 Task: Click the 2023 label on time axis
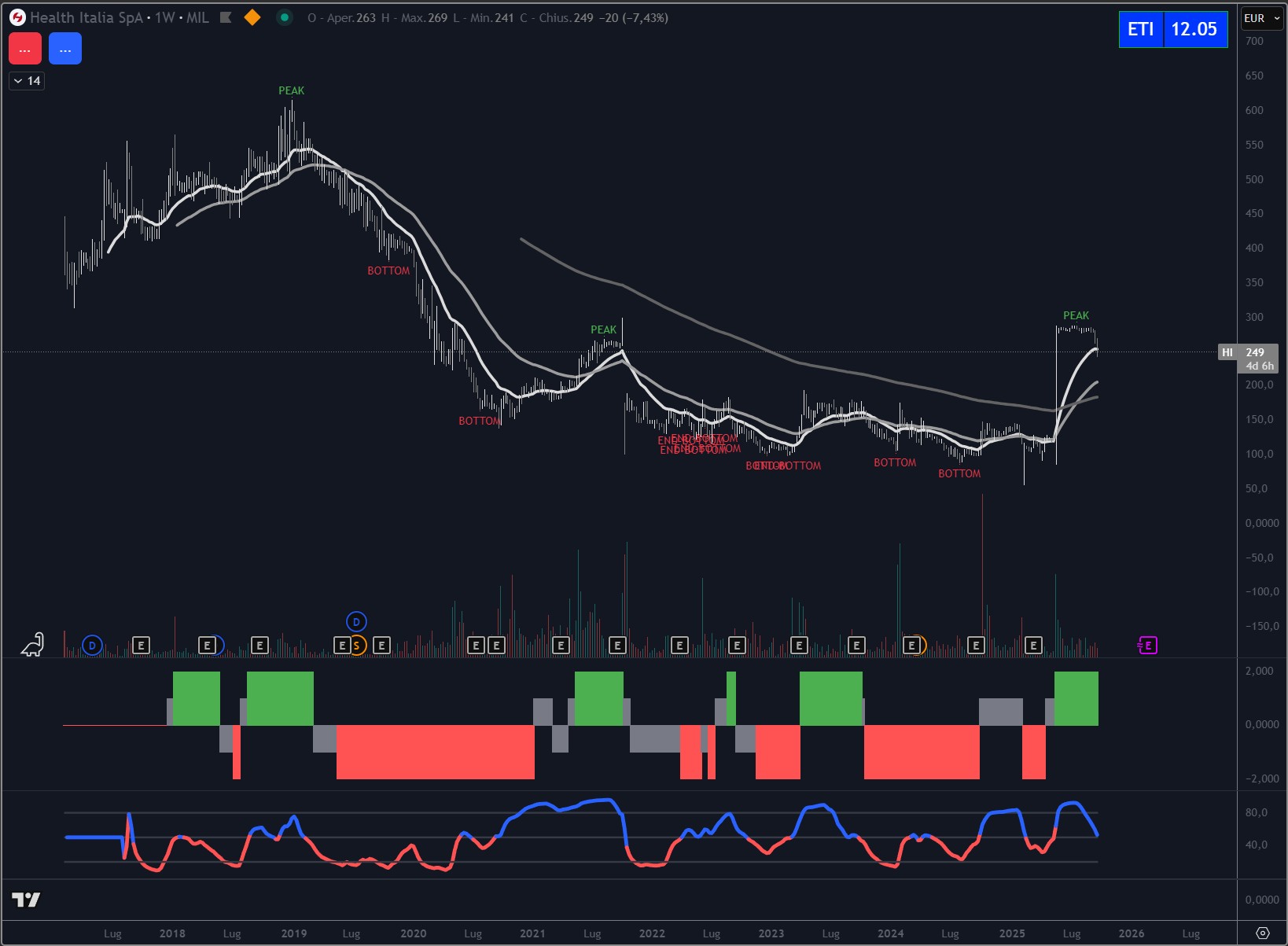coord(771,933)
